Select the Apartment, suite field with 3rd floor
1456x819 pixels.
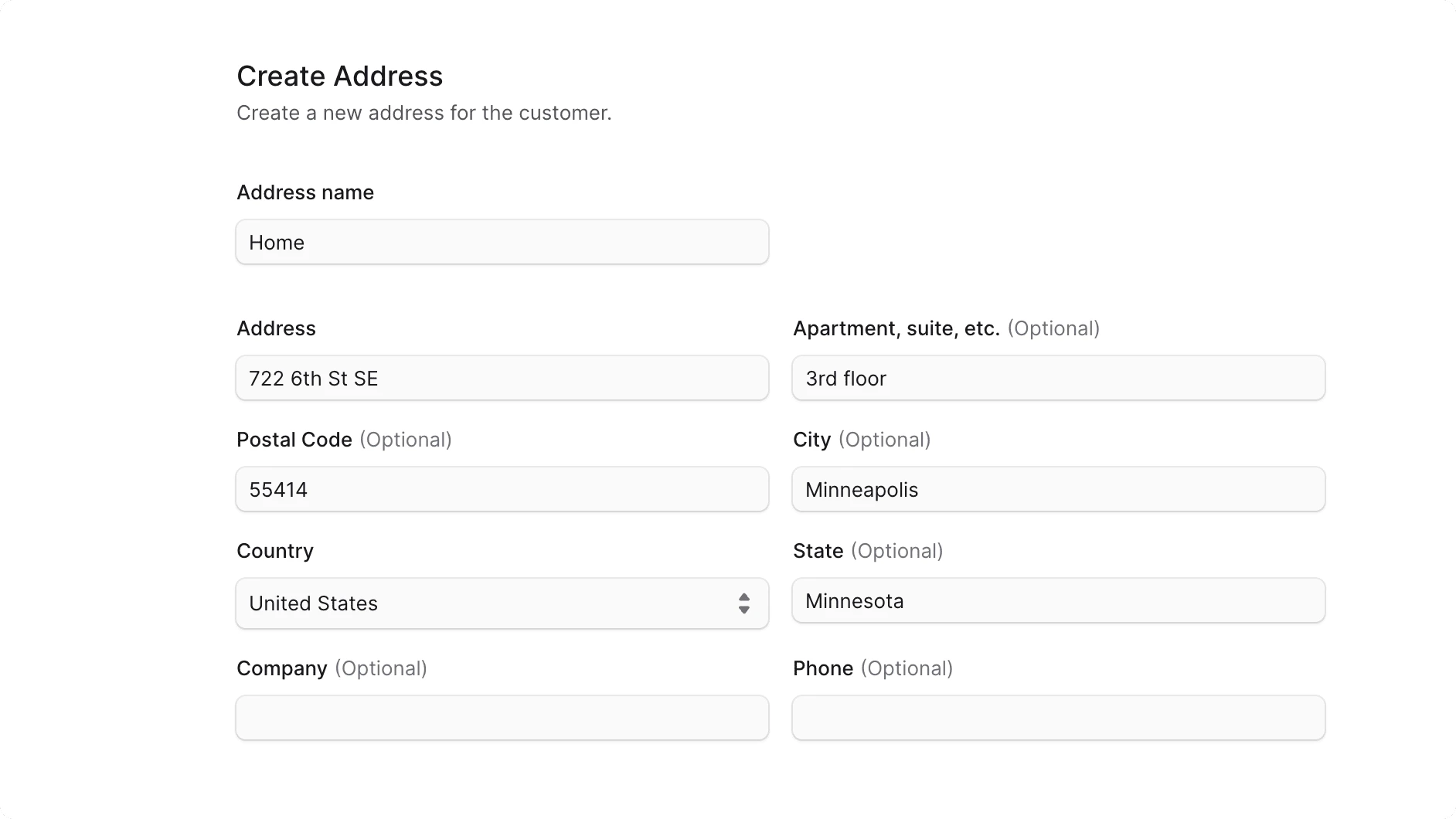click(1059, 378)
